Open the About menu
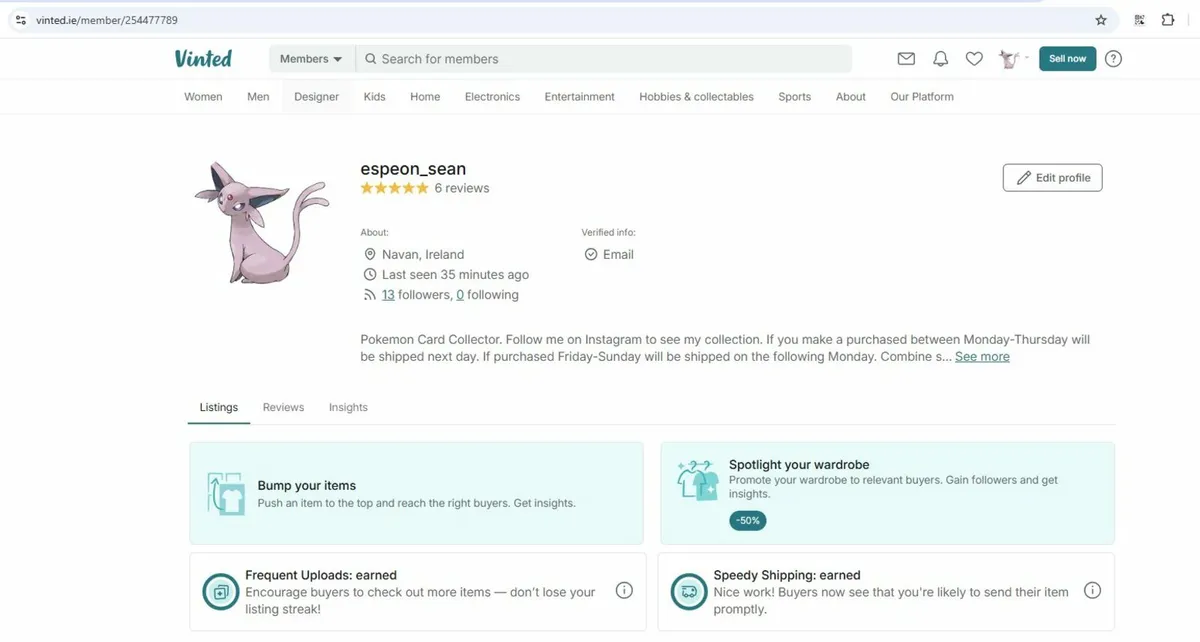 (851, 97)
